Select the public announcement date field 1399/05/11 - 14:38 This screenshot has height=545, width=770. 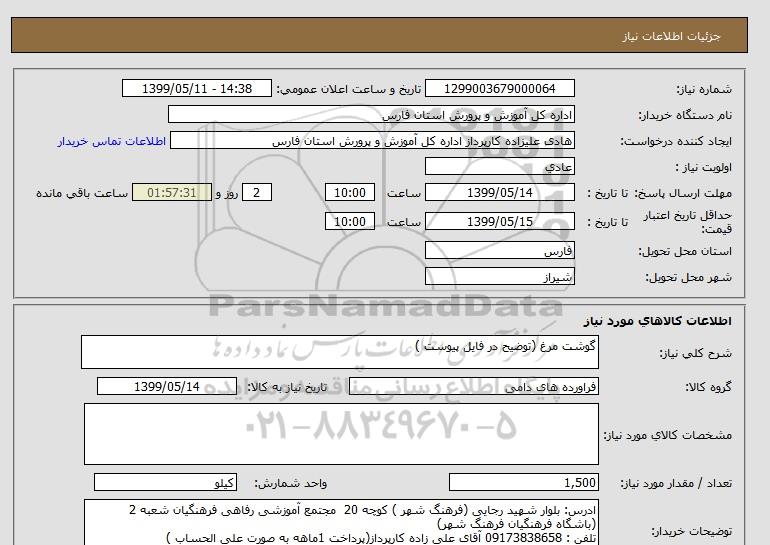coord(197,88)
